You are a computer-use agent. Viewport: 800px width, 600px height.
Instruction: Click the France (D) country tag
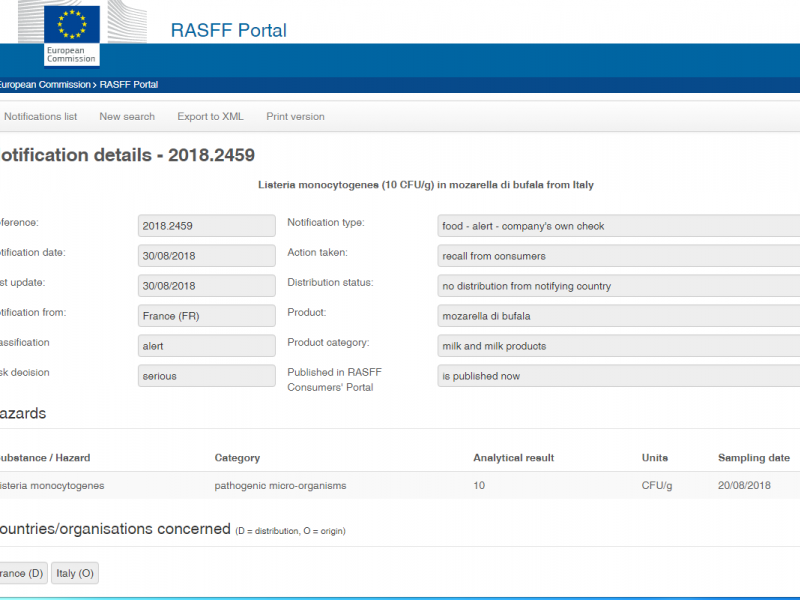[23, 573]
